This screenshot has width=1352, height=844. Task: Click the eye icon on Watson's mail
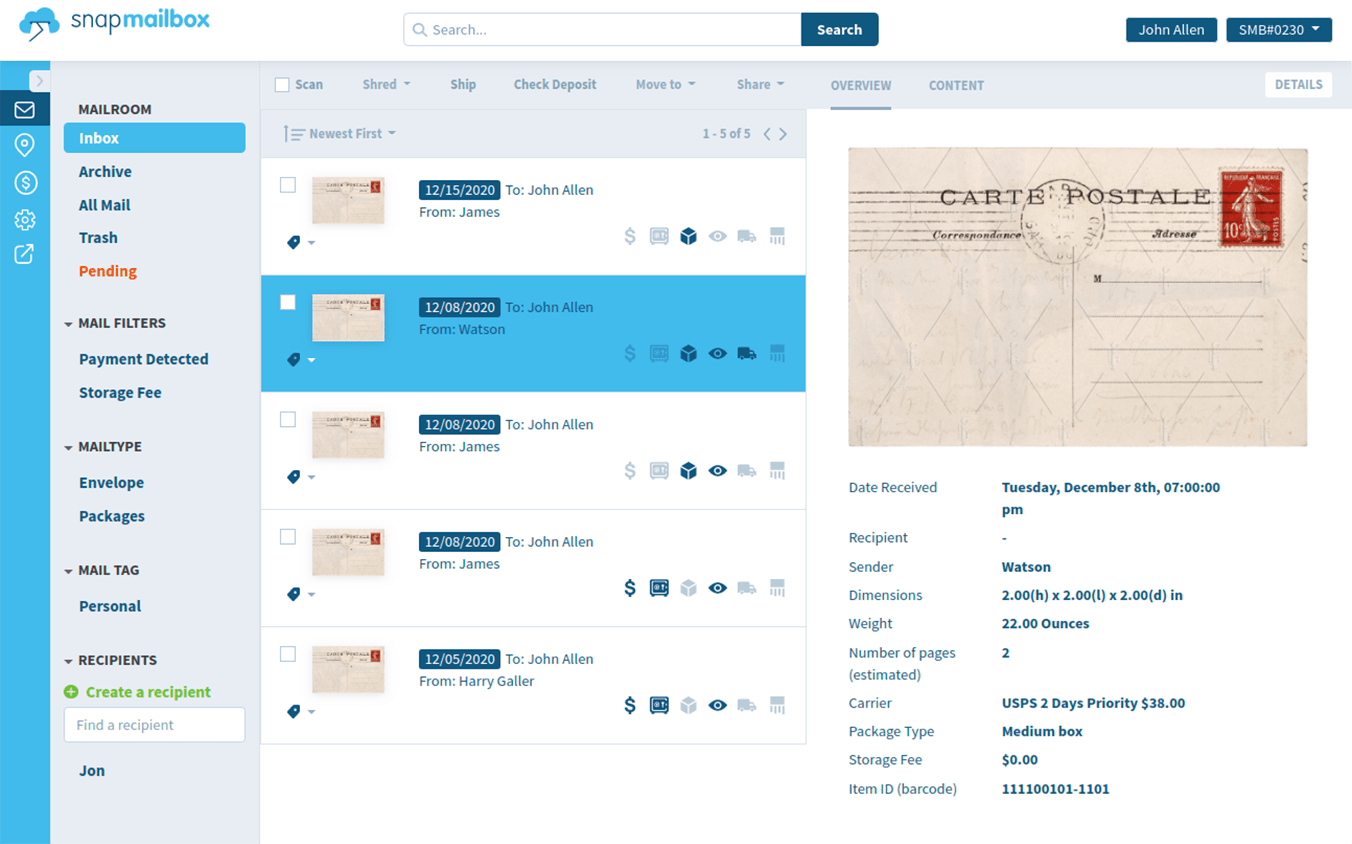point(717,354)
